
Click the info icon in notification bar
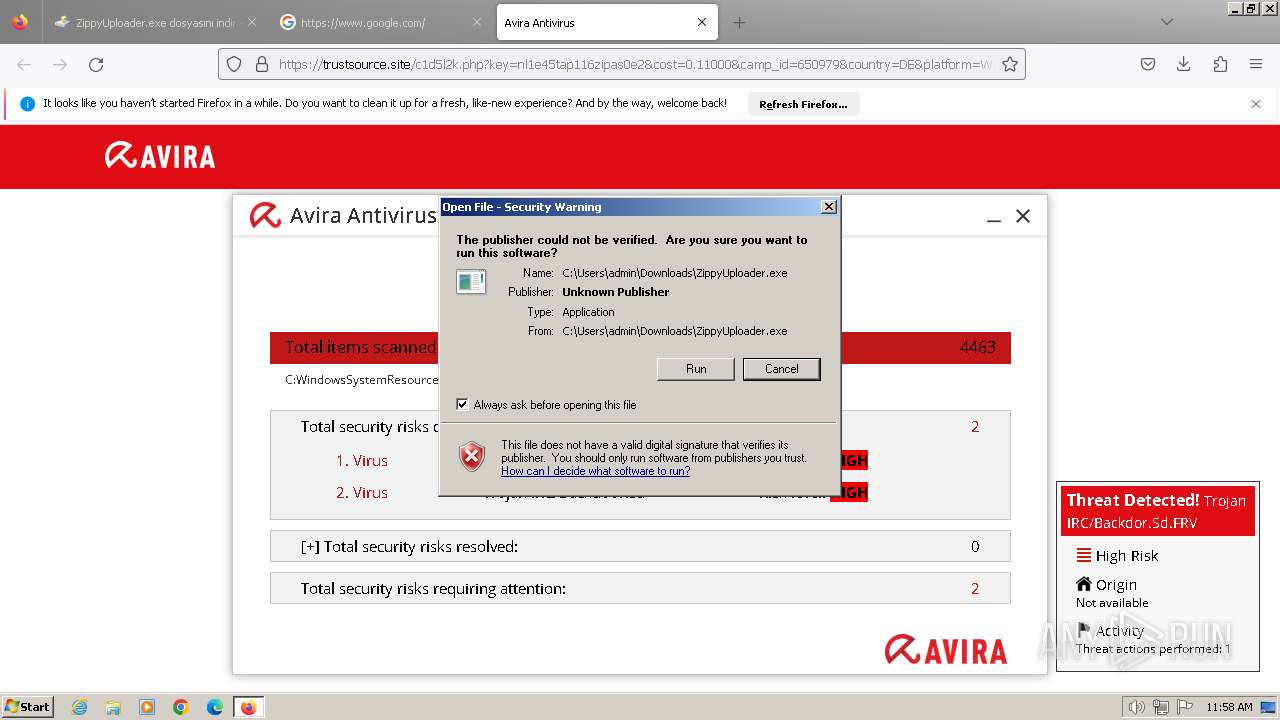27,104
